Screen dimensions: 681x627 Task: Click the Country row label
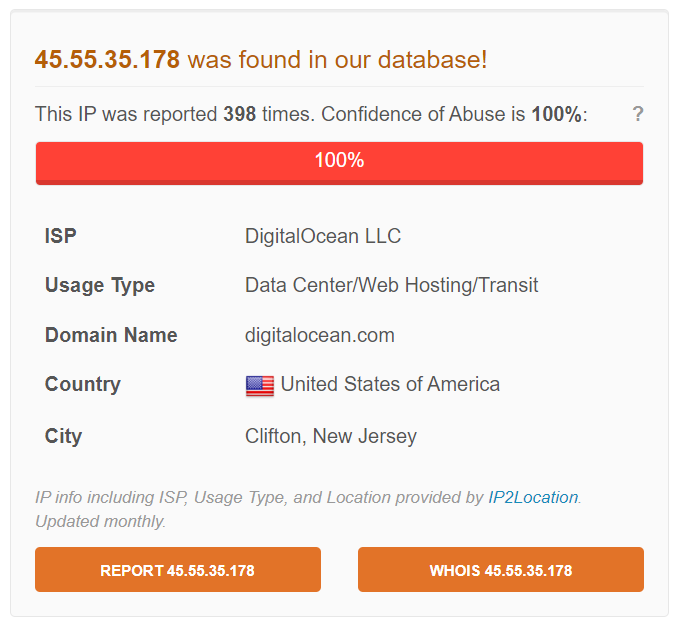pos(83,384)
